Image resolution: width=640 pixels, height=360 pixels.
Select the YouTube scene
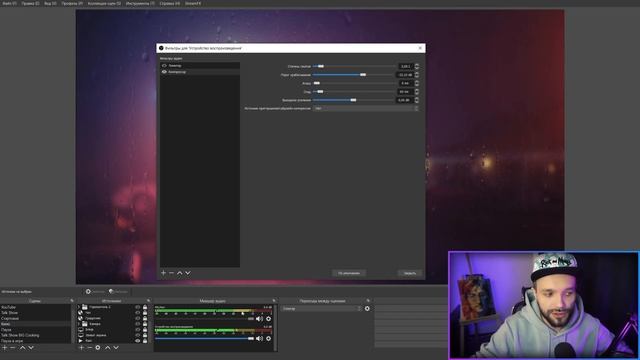click(36, 307)
